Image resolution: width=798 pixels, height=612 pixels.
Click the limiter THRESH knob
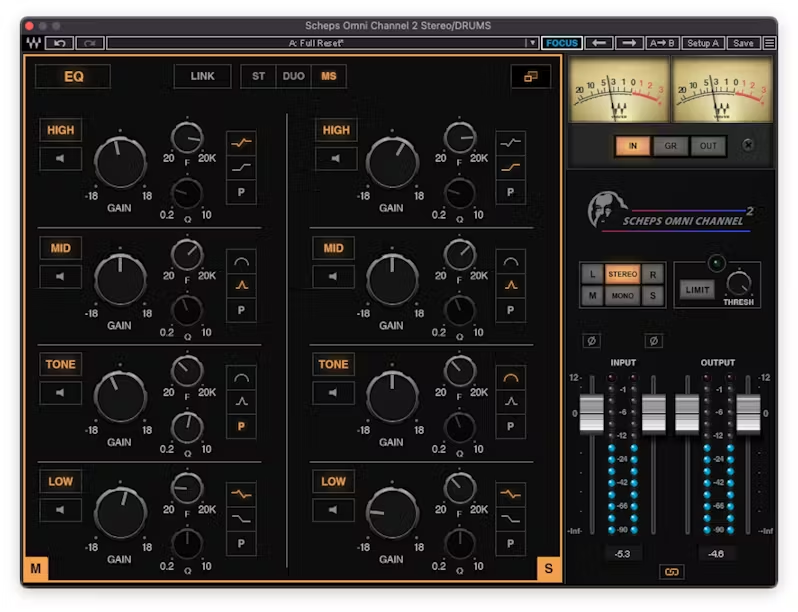coord(738,284)
